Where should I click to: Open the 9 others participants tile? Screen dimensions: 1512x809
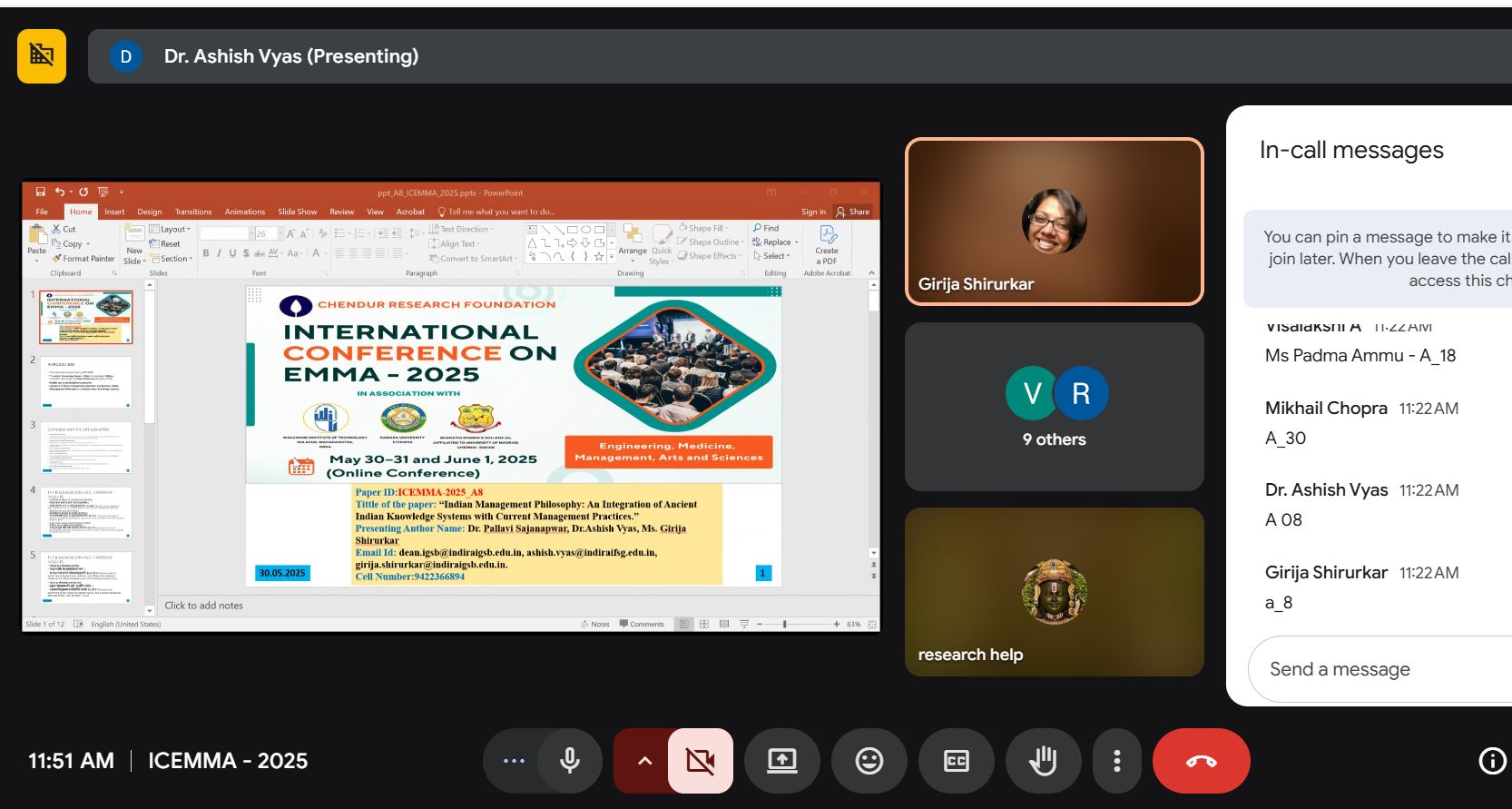click(x=1055, y=407)
